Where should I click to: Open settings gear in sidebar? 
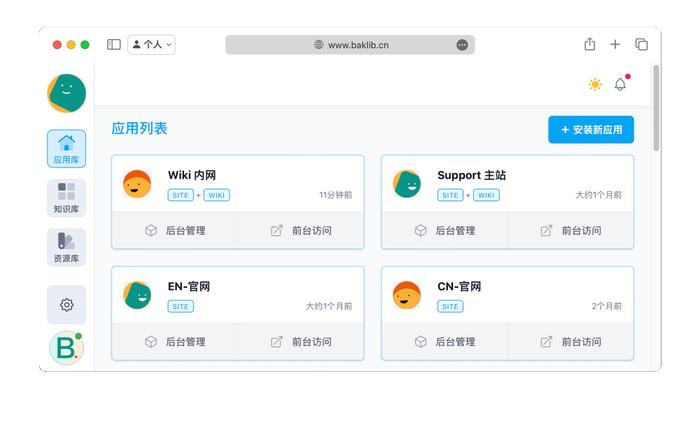coord(67,305)
